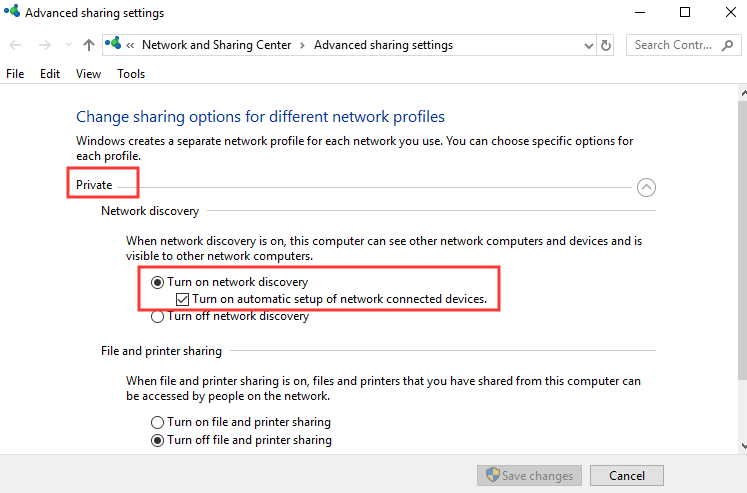The height and width of the screenshot is (493, 747).
Task: Click the Forward navigation arrow
Action: click(x=43, y=45)
